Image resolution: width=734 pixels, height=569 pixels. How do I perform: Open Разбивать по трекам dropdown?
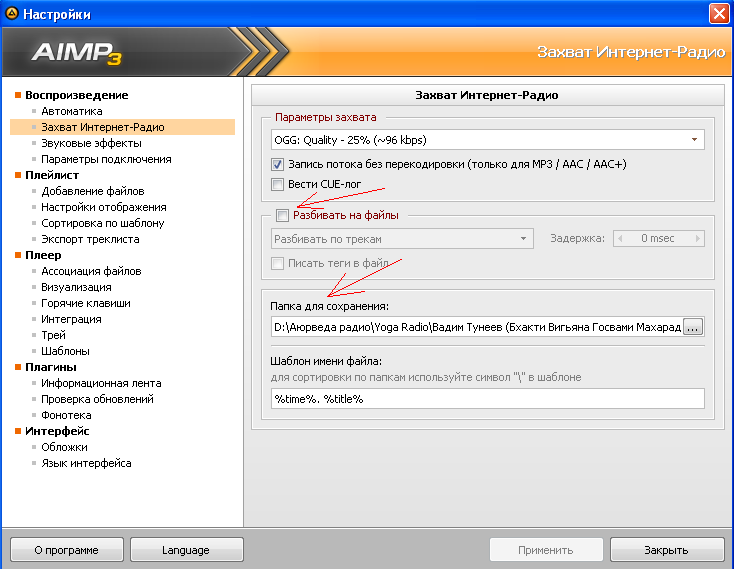pos(402,239)
